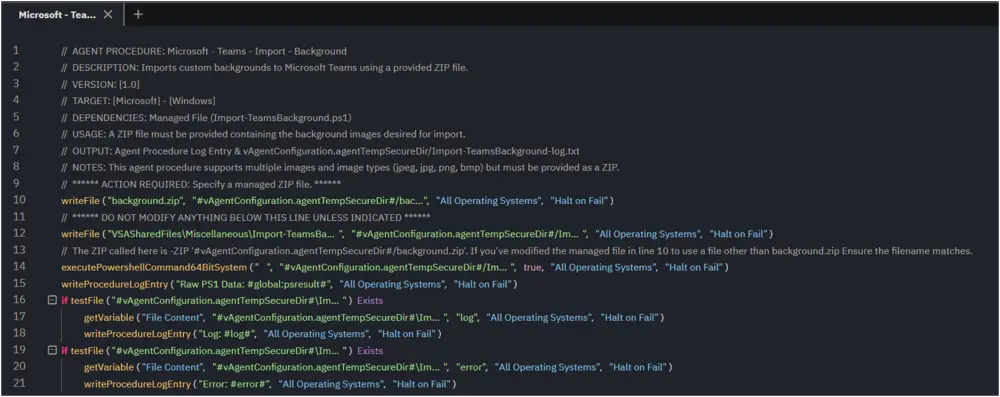Collapse the if testFile block on line 16
Screen dimensions: 1000x397
pyautogui.click(x=53, y=300)
